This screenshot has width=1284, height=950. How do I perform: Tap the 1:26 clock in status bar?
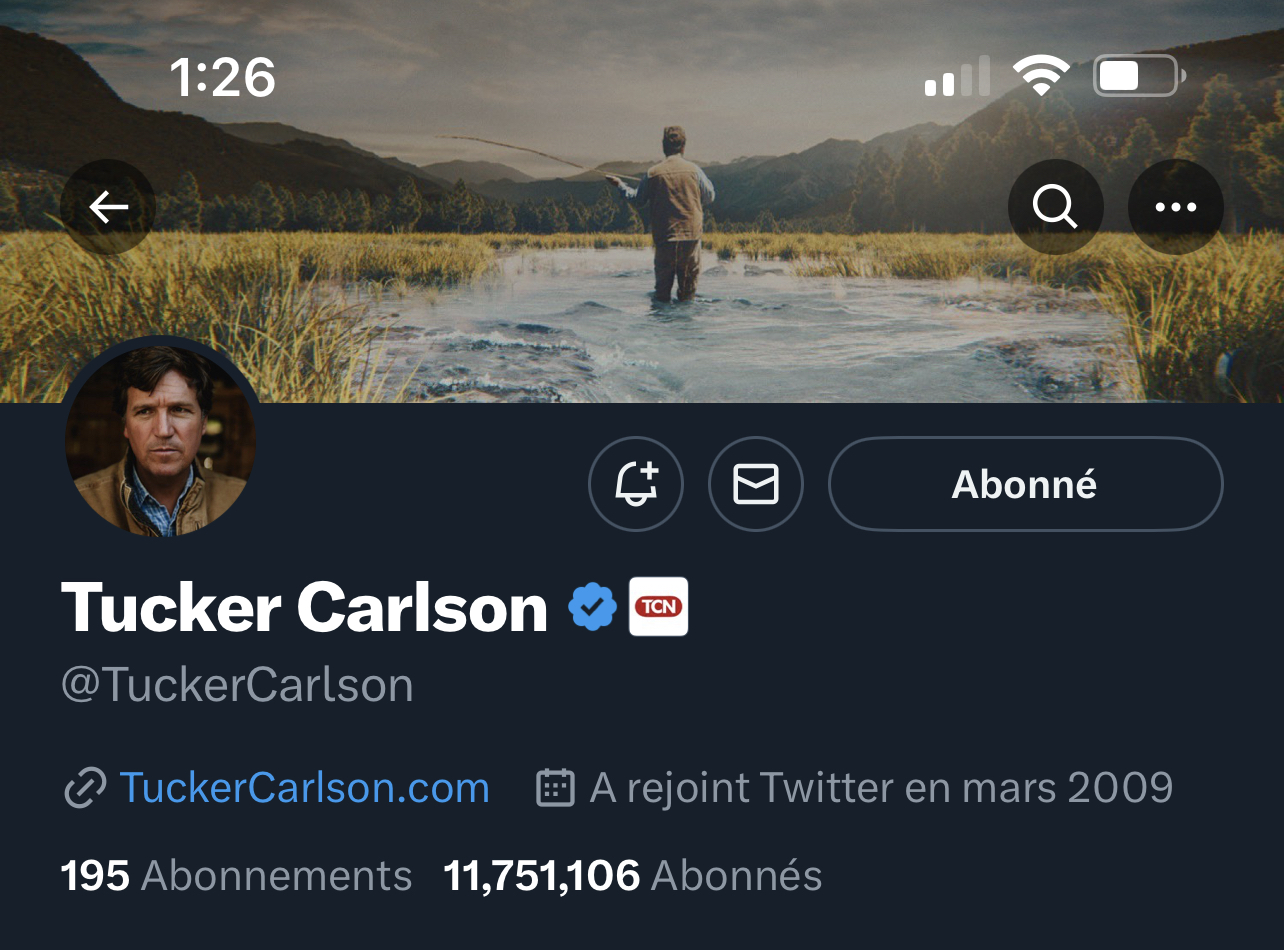click(222, 77)
